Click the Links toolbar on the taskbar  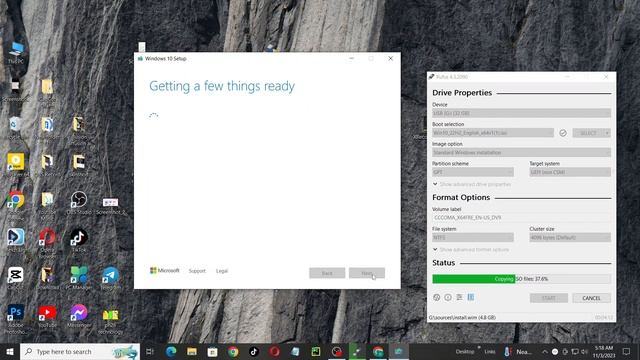point(489,351)
